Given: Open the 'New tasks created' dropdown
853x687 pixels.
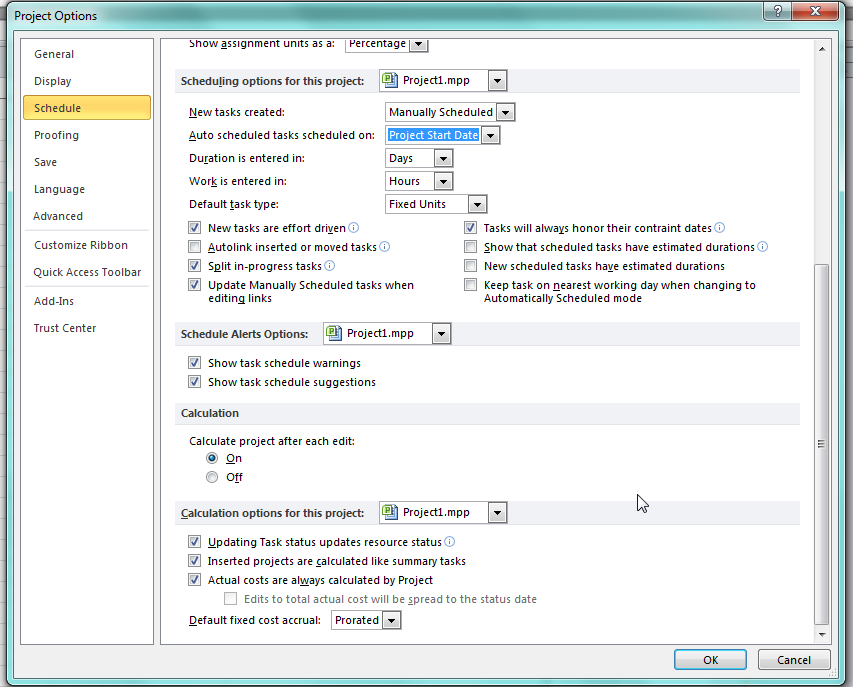Looking at the screenshot, I should pyautogui.click(x=505, y=112).
